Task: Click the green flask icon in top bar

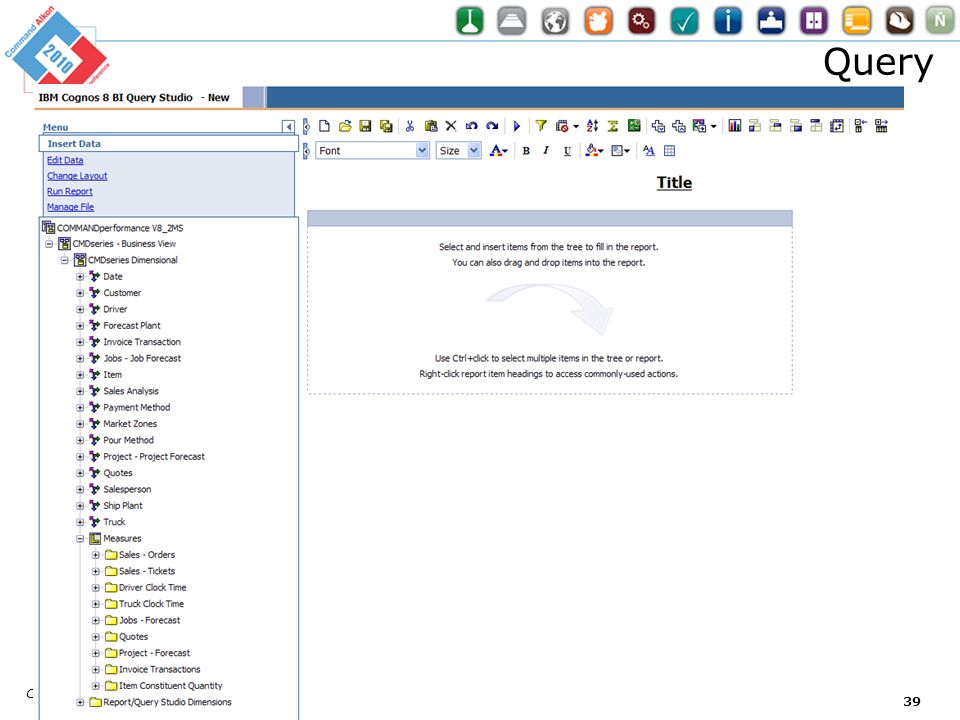Action: click(x=470, y=21)
